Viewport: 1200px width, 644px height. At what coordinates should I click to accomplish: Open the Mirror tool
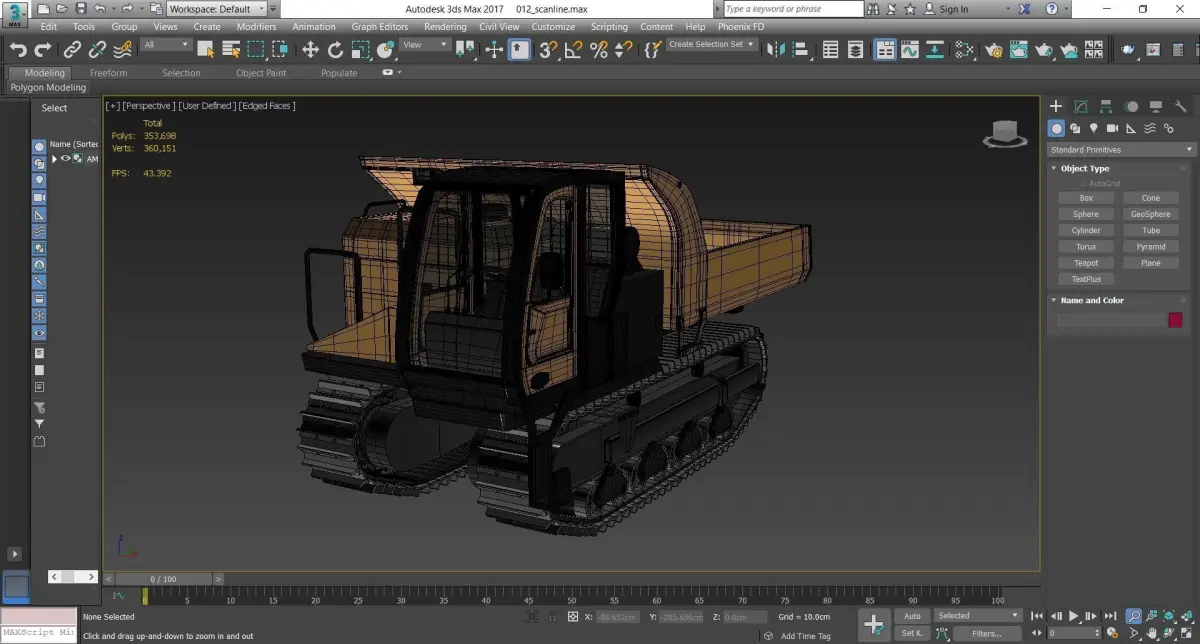click(777, 49)
